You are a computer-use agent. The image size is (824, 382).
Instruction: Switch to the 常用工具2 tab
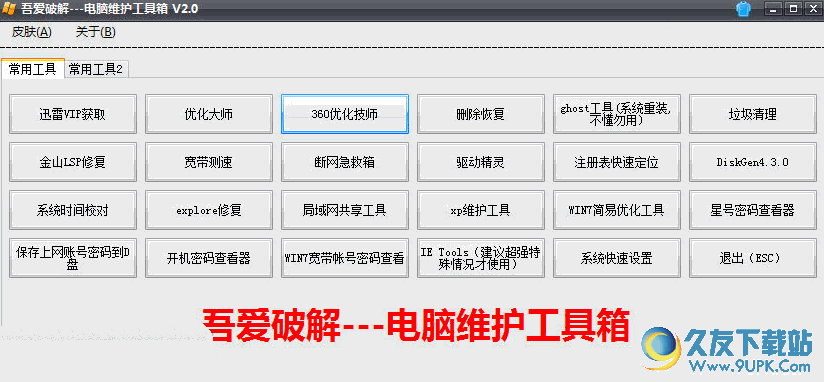pyautogui.click(x=96, y=69)
